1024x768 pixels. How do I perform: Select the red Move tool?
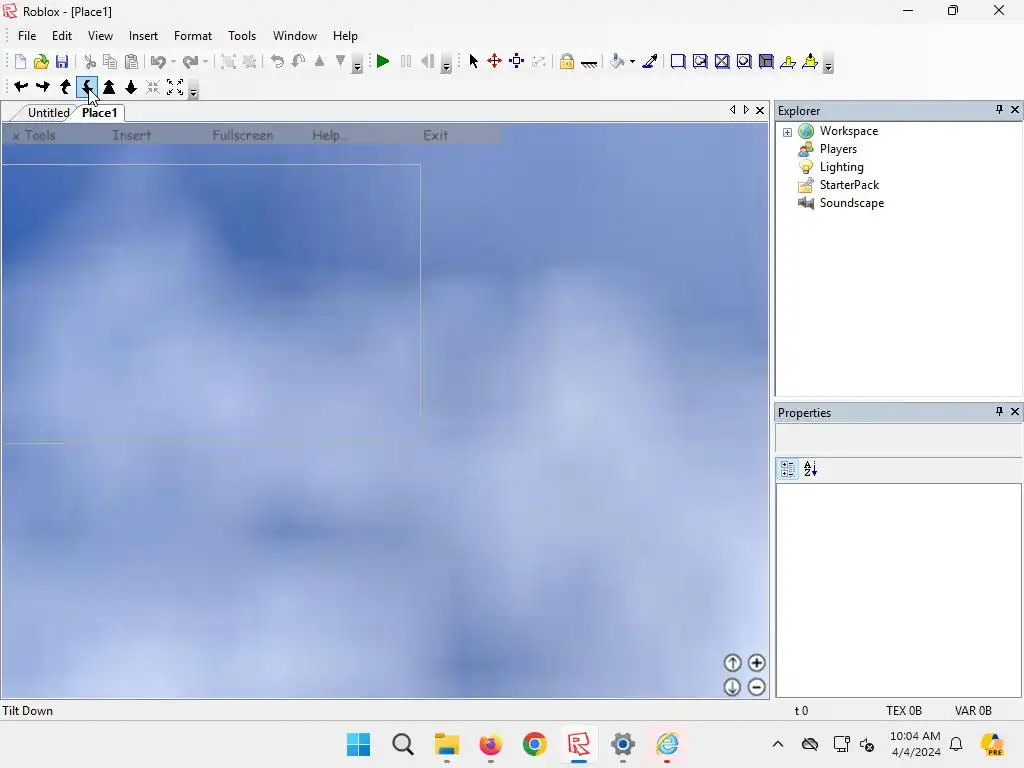[x=494, y=61]
